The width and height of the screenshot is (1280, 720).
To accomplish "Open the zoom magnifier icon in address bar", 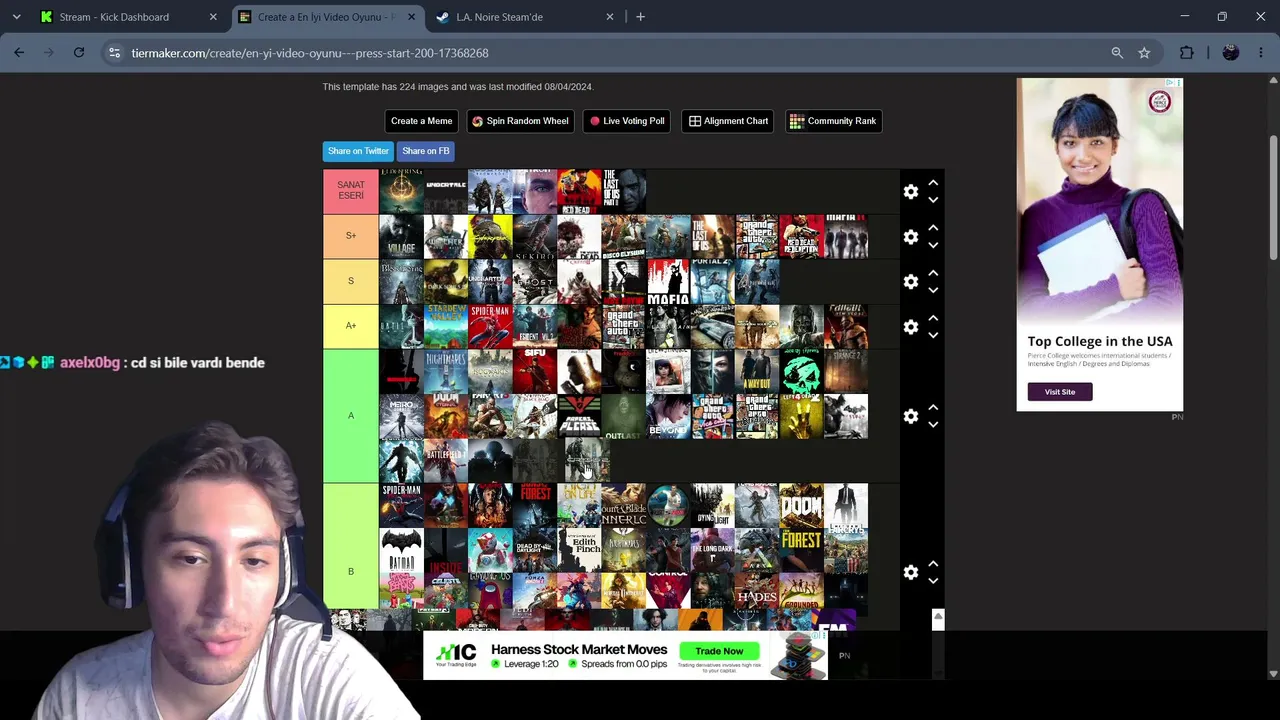I will (x=1117, y=53).
